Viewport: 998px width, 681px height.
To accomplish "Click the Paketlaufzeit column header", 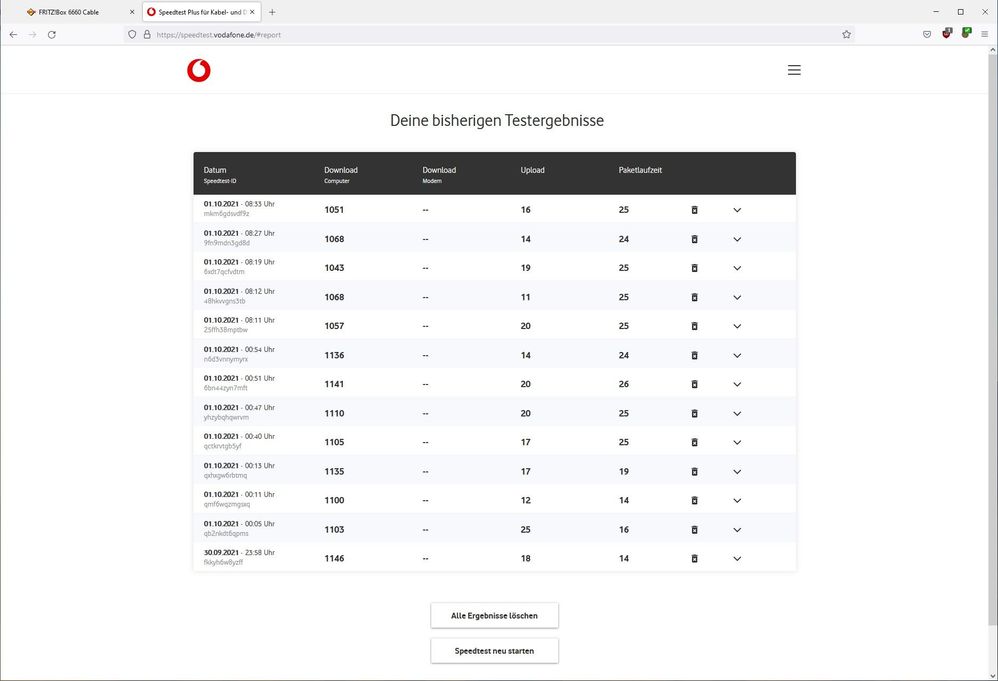I will point(640,170).
